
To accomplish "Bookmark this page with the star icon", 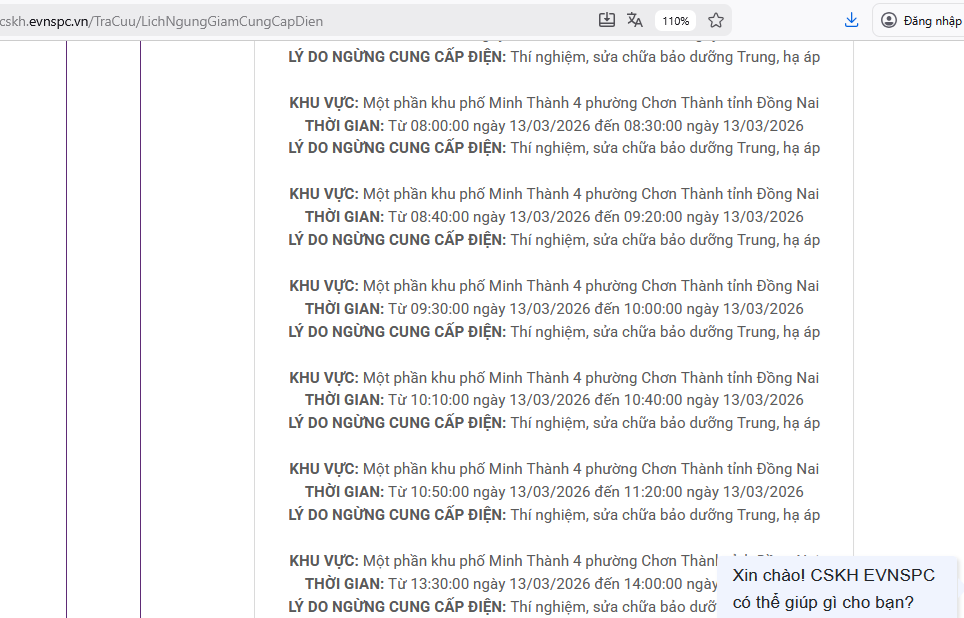I will point(716,20).
